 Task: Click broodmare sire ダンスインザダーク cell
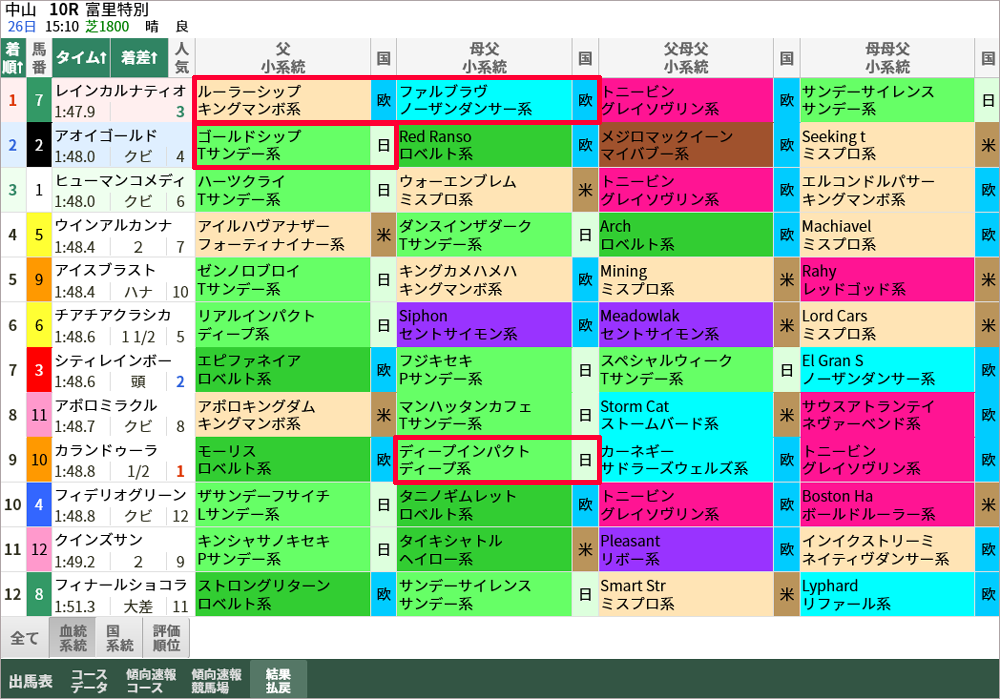click(484, 235)
